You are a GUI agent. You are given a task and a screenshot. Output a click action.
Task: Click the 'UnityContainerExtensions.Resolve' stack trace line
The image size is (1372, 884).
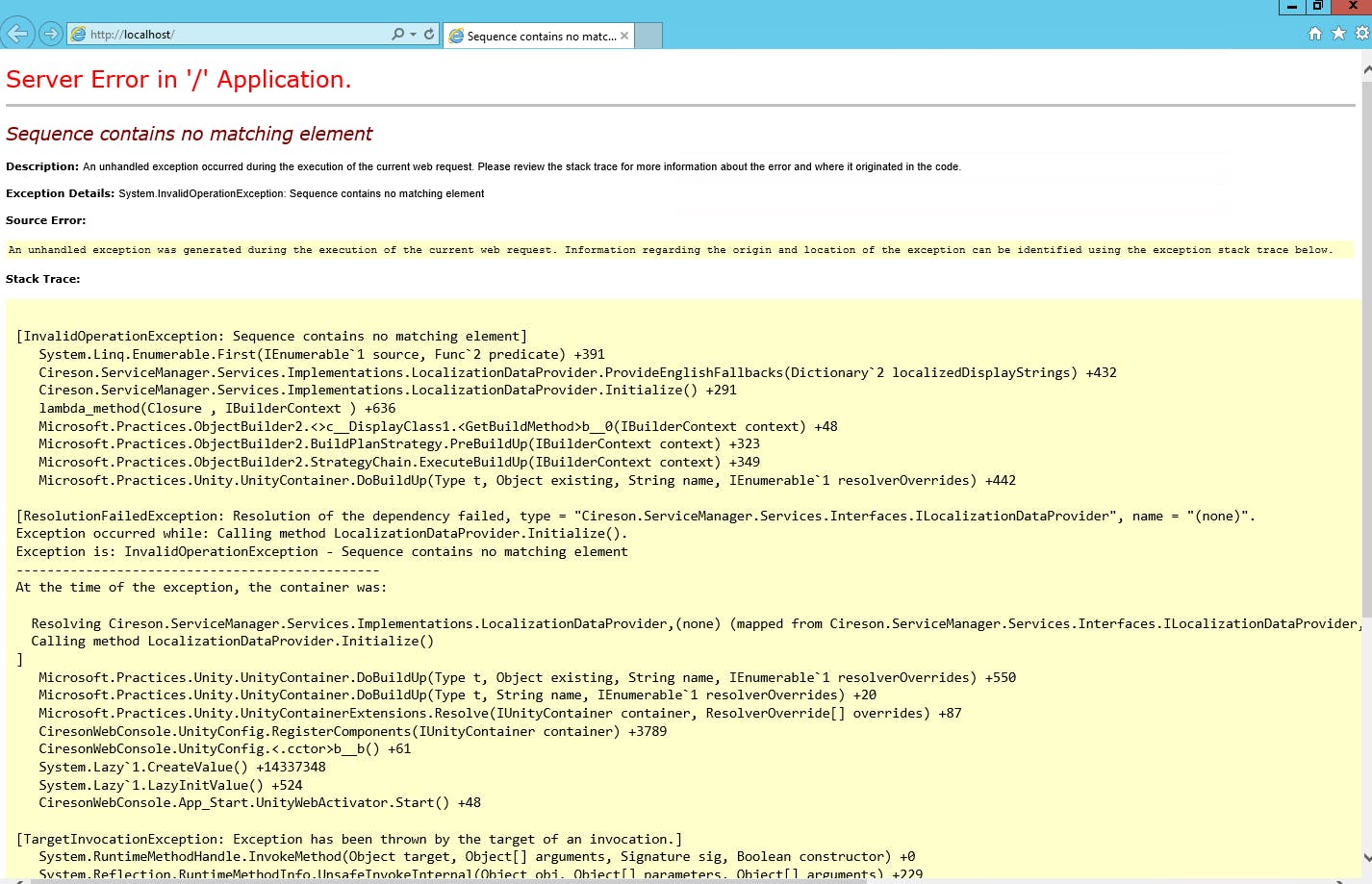point(500,713)
